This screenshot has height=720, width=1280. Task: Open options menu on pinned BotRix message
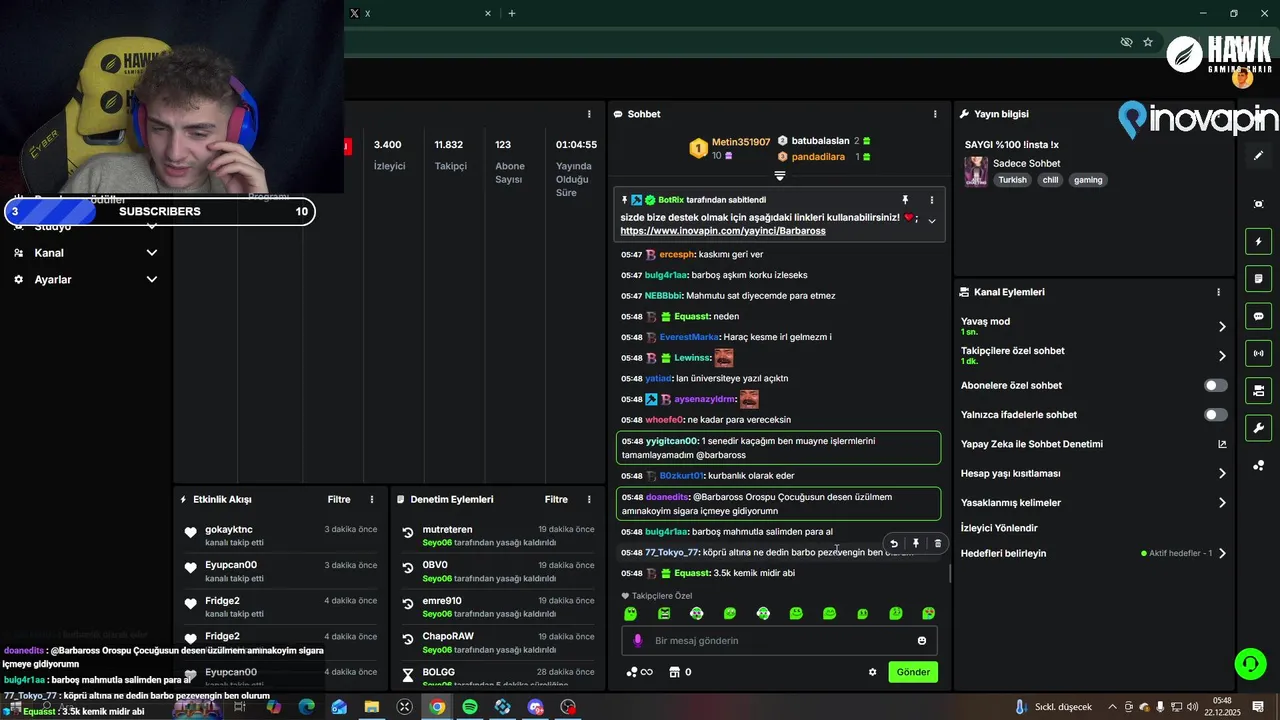[932, 200]
